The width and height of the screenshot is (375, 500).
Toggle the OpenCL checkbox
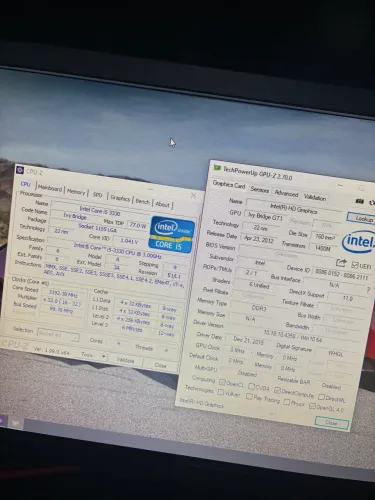(x=222, y=381)
